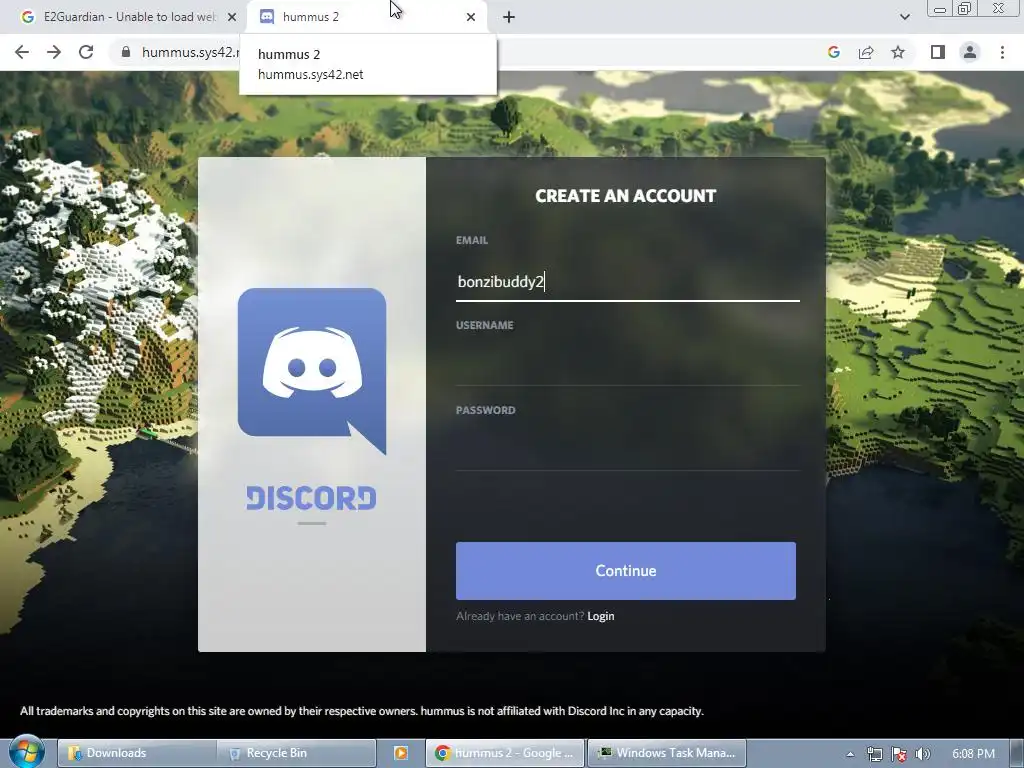Screen dimensions: 1024x768
Task: Click the Continue button
Action: (x=626, y=571)
